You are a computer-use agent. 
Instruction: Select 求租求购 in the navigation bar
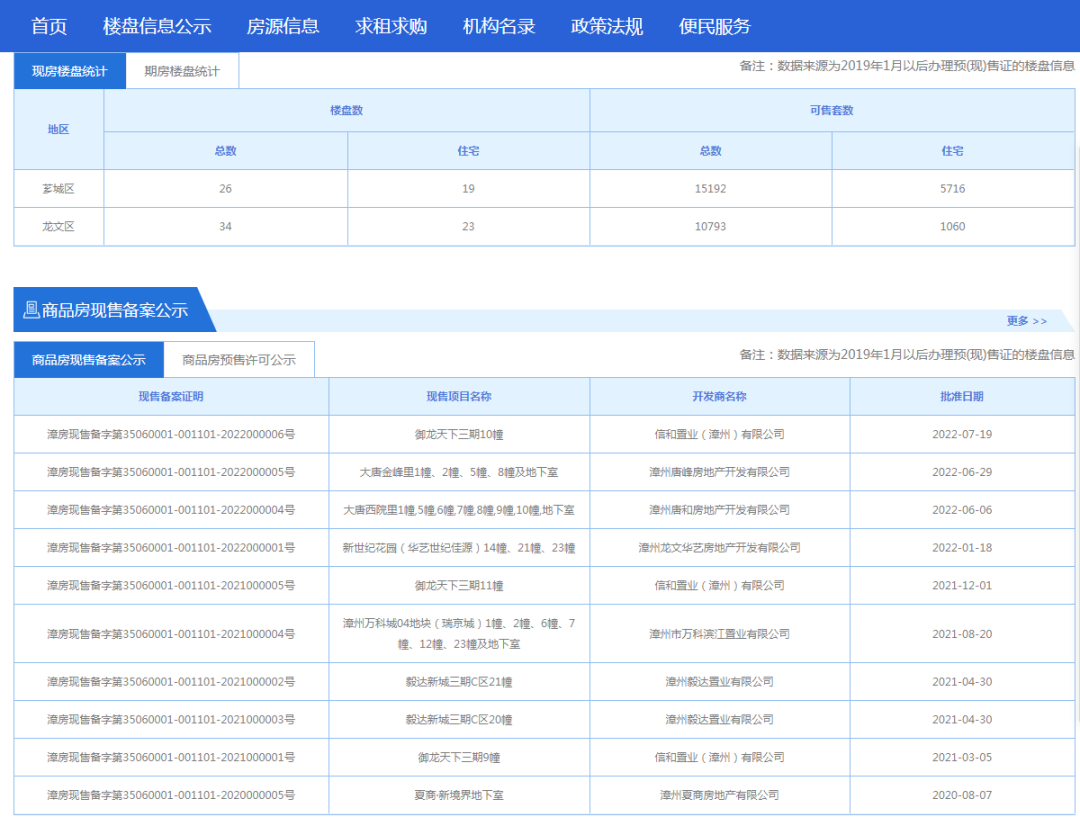click(x=391, y=26)
